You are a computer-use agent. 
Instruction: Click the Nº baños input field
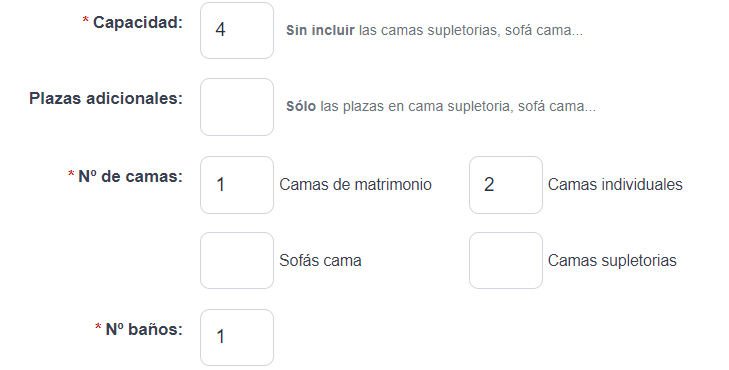click(237, 337)
